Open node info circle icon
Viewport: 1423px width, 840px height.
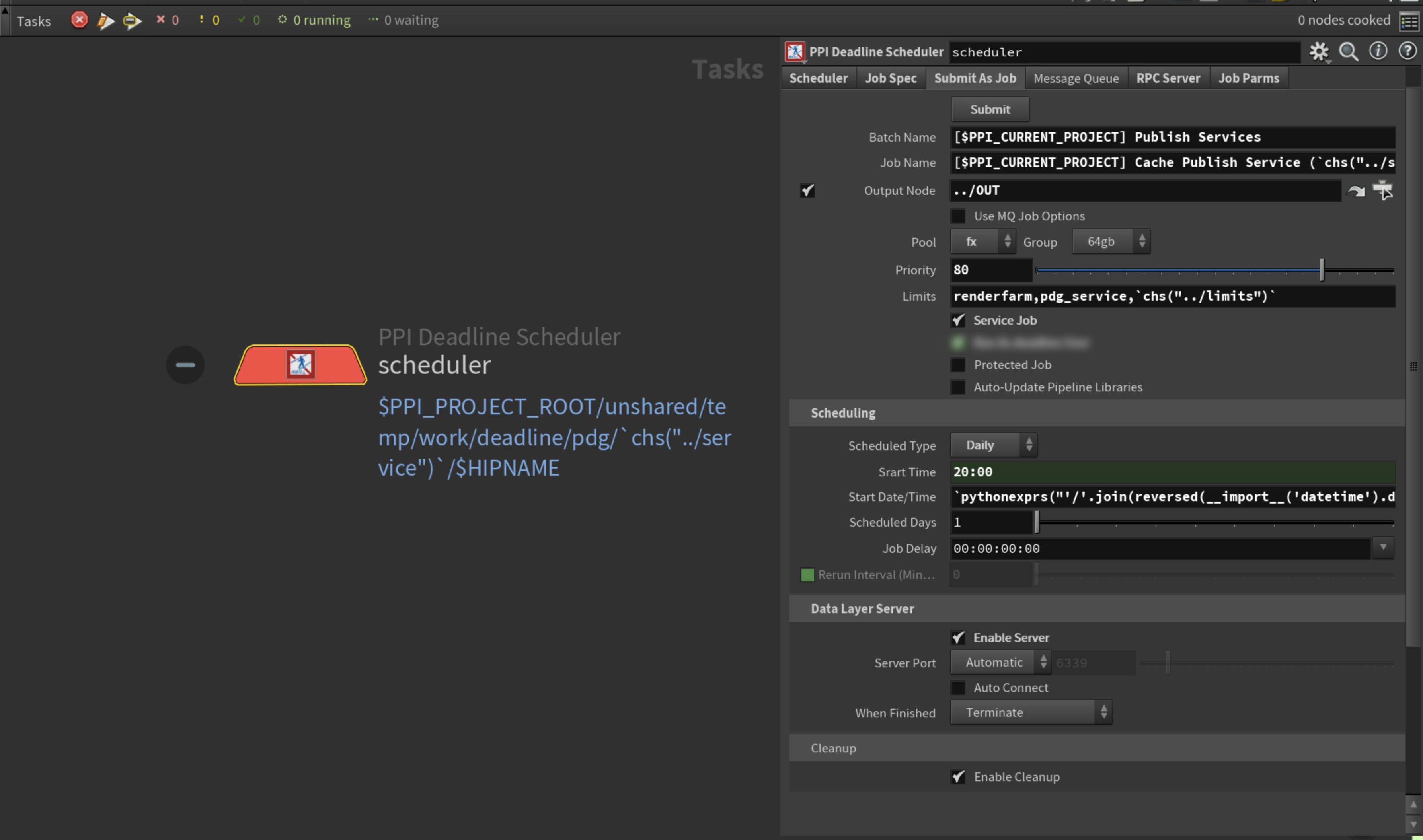click(1378, 51)
